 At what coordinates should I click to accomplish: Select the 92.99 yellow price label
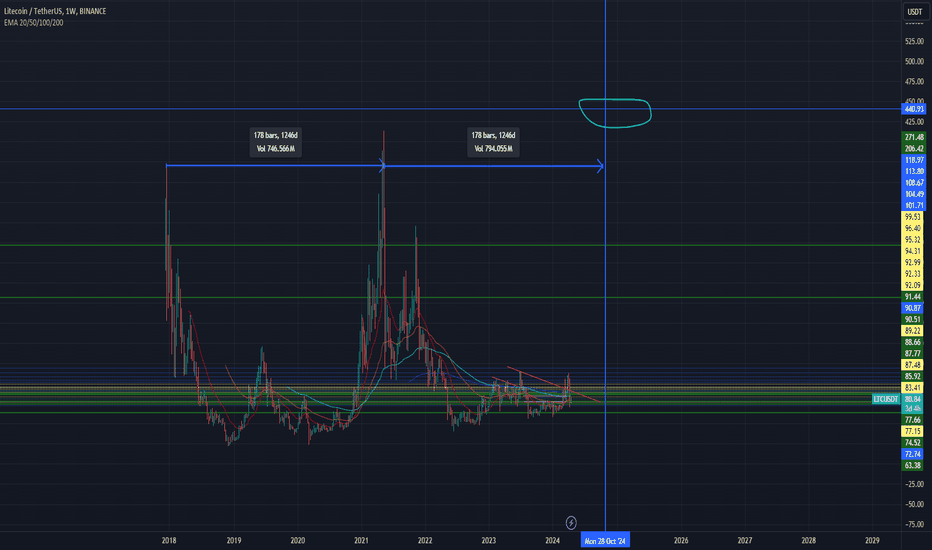912,262
